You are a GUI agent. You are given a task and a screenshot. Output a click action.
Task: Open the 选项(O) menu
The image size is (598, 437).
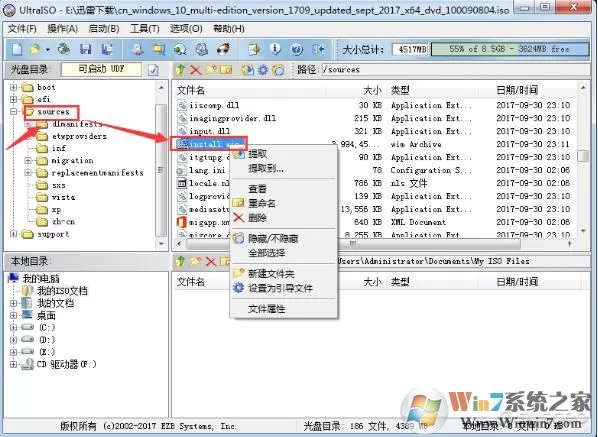186,29
